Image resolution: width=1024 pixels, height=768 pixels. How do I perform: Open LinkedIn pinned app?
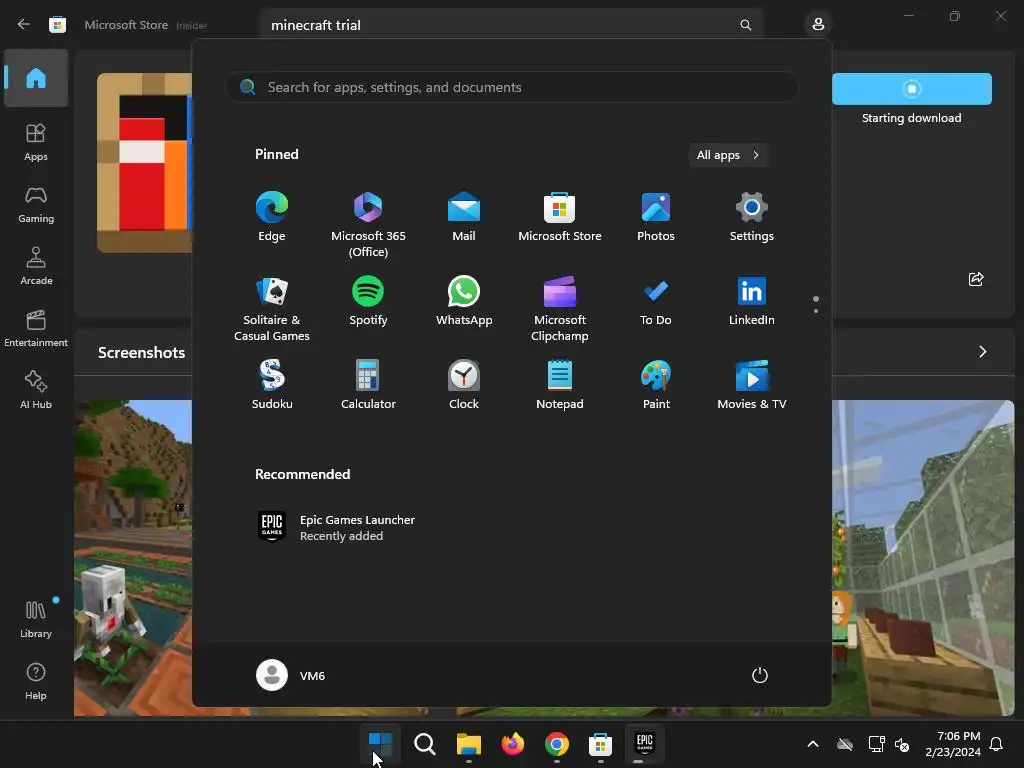pos(752,301)
